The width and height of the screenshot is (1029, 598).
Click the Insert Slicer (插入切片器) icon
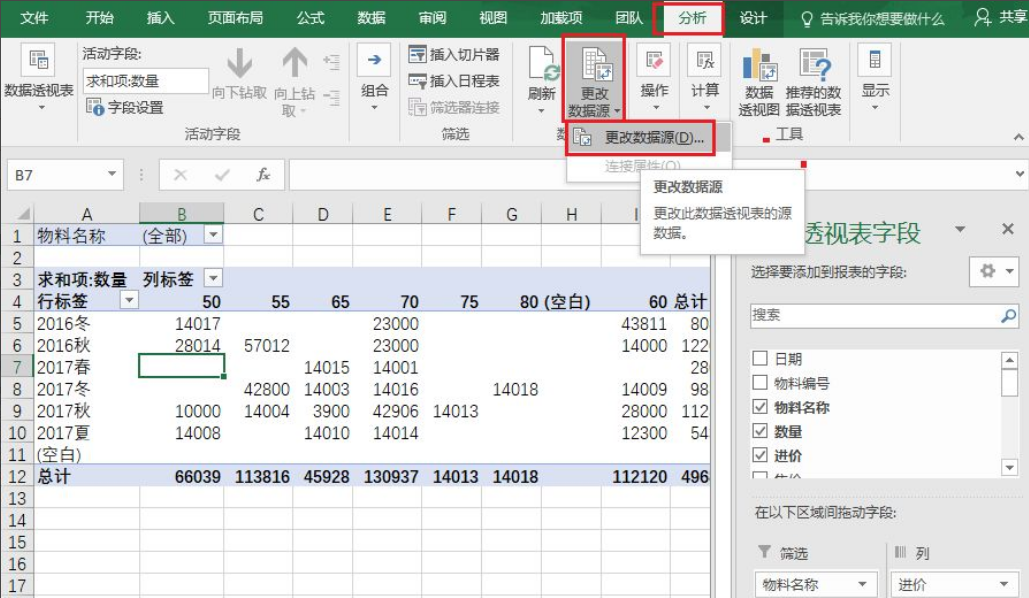coord(417,55)
